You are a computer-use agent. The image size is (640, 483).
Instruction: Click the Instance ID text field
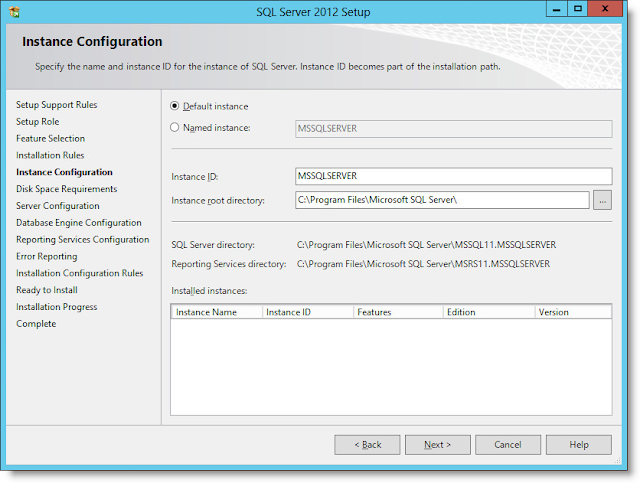[453, 176]
